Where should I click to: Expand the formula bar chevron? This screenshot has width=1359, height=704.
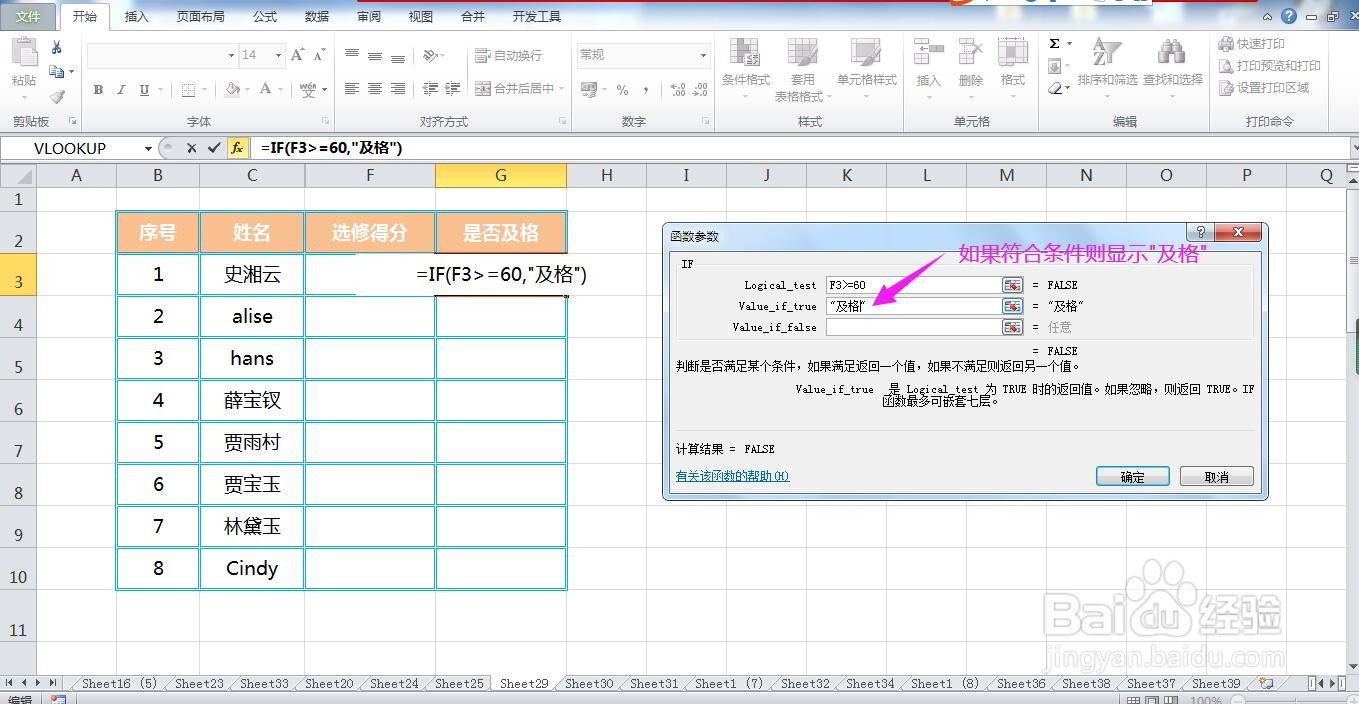tap(1353, 148)
